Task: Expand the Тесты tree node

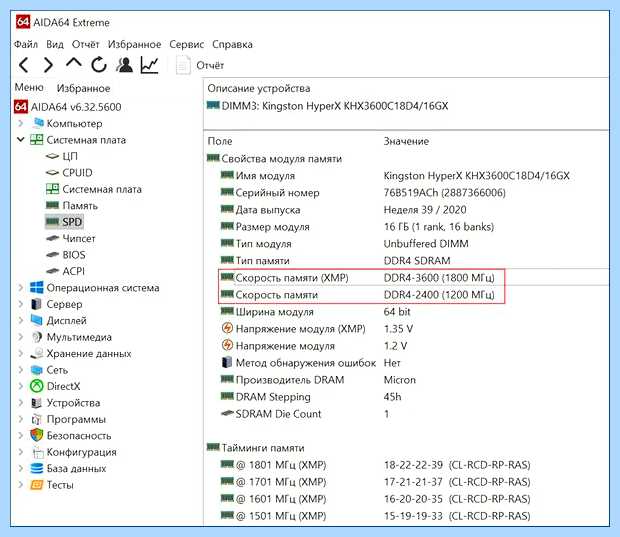Action: 21,484
